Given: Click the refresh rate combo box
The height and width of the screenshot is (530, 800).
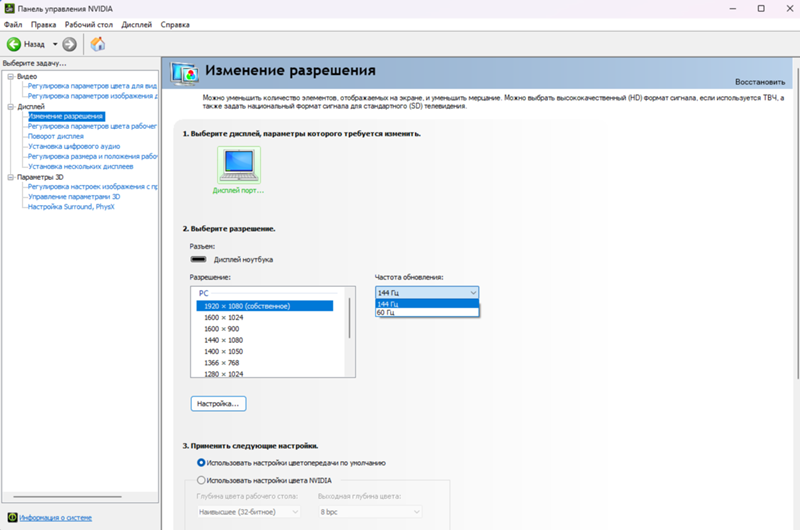Looking at the screenshot, I should pos(427,292).
